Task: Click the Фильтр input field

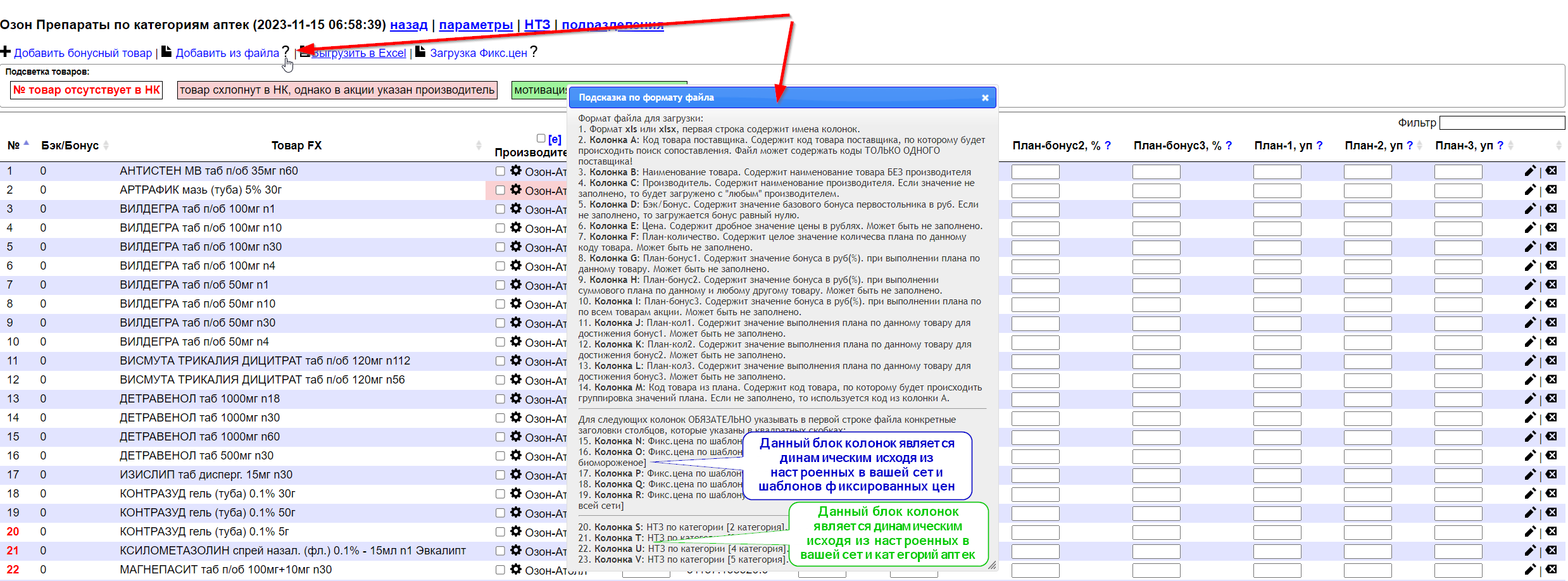Action: point(1502,123)
